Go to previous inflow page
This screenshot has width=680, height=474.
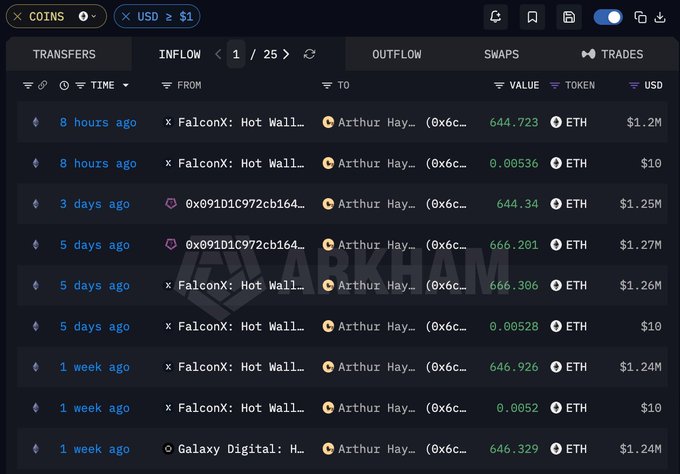(x=218, y=54)
